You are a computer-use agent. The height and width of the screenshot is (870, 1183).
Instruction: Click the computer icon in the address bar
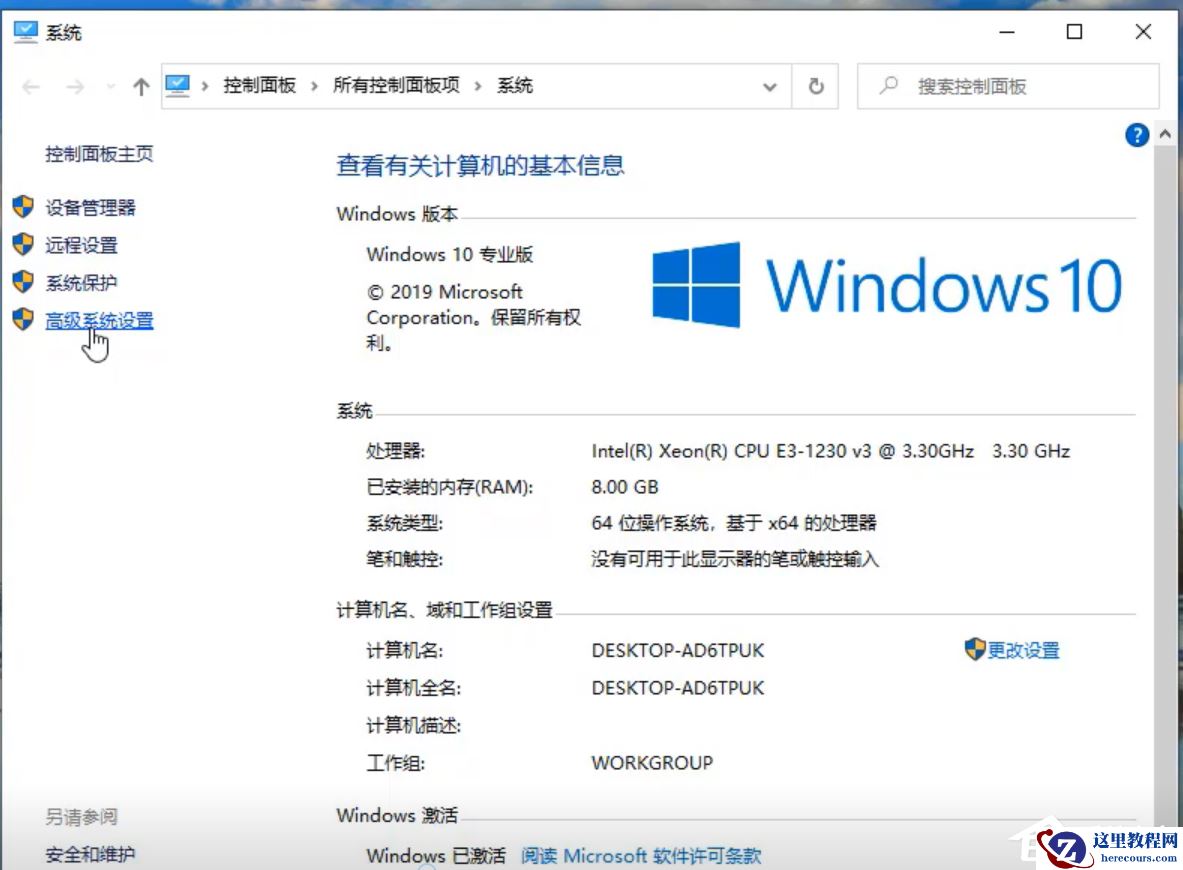(180, 86)
